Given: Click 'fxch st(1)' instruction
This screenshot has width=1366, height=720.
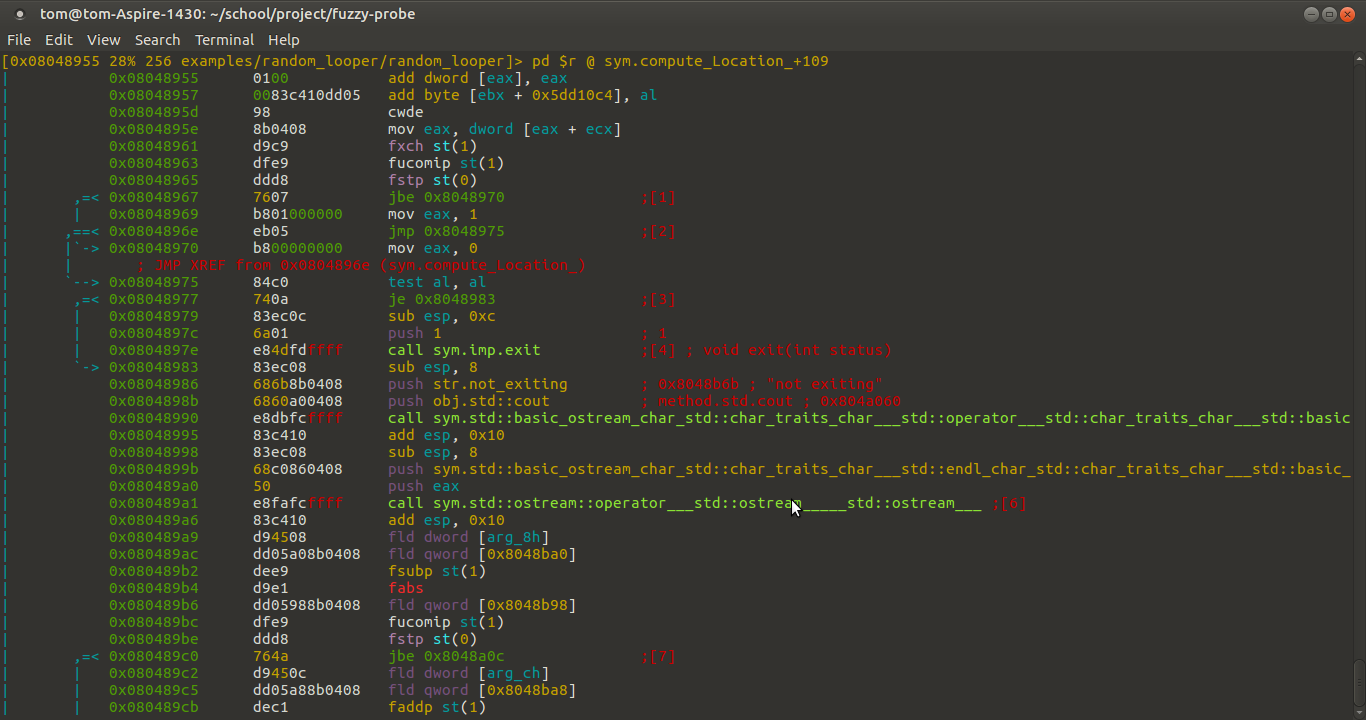Looking at the screenshot, I should [x=433, y=146].
